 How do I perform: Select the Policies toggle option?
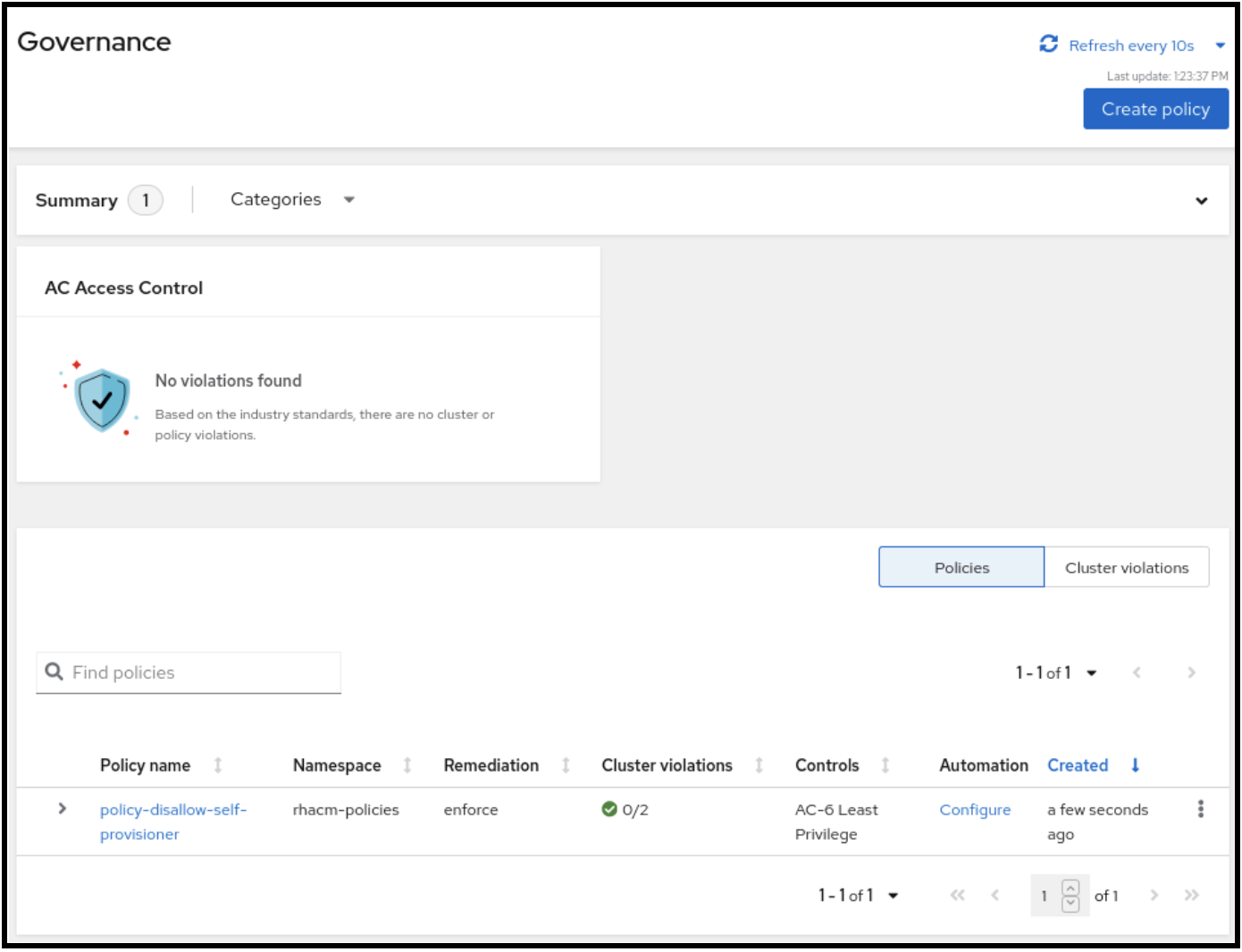pos(961,567)
